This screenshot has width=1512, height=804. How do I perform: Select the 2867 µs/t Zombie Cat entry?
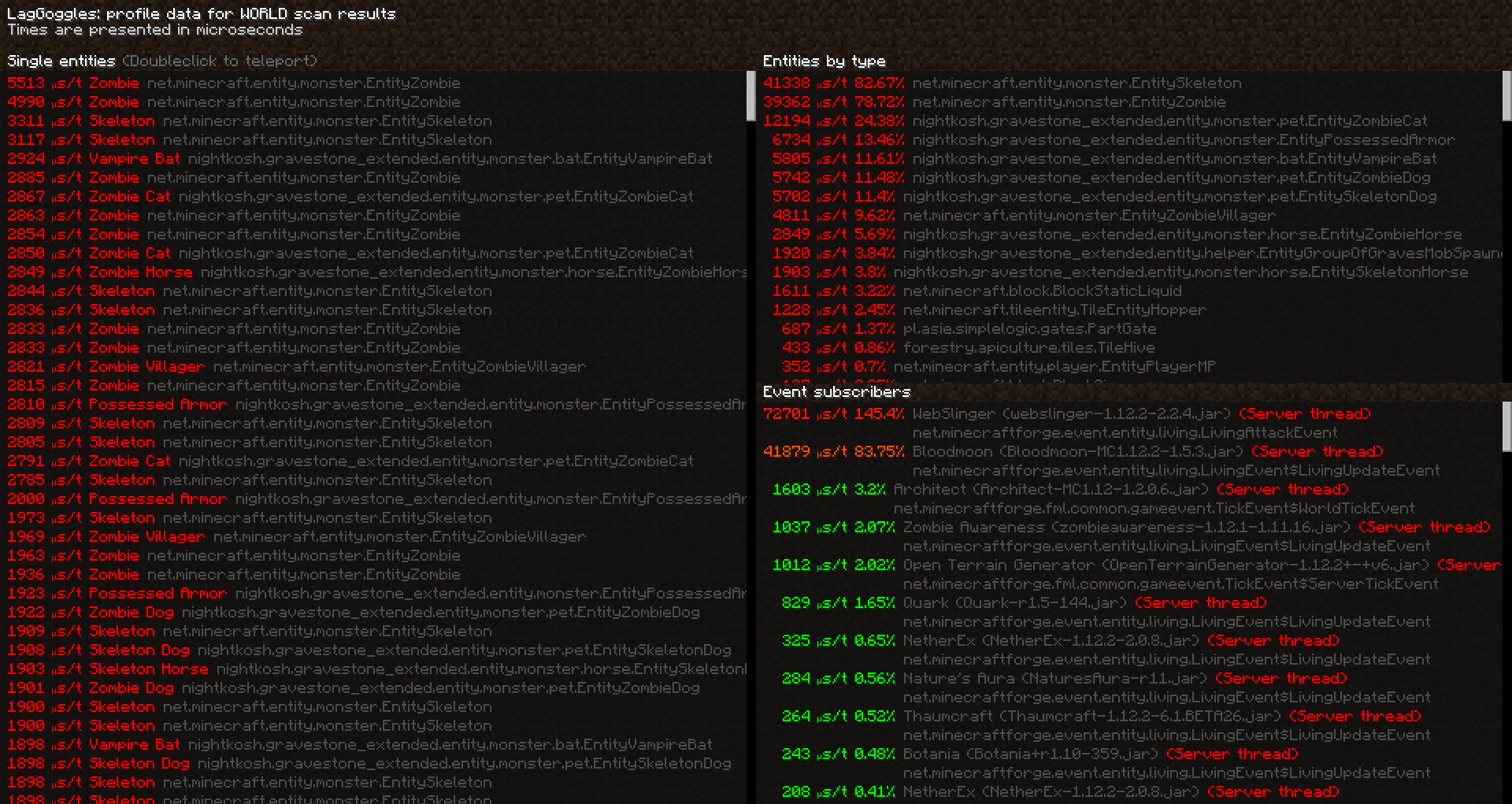click(350, 196)
